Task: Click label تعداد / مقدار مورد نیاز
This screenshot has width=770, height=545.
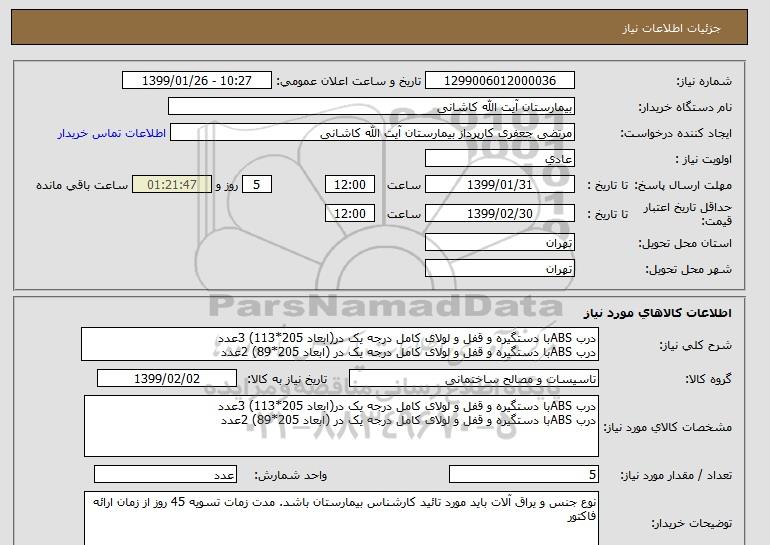Action: (x=676, y=475)
